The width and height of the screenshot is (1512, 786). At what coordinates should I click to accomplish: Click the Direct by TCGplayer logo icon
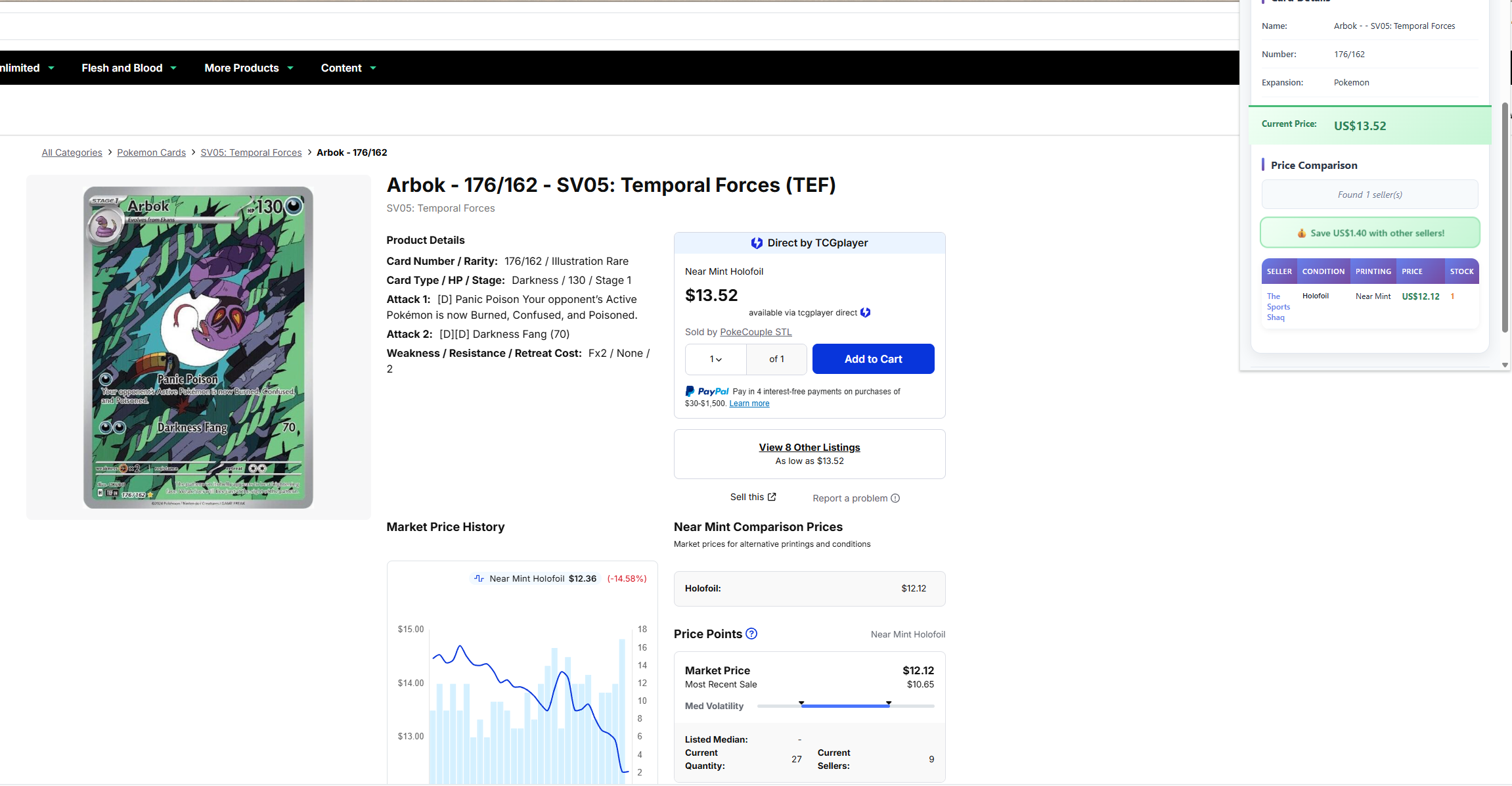(757, 243)
